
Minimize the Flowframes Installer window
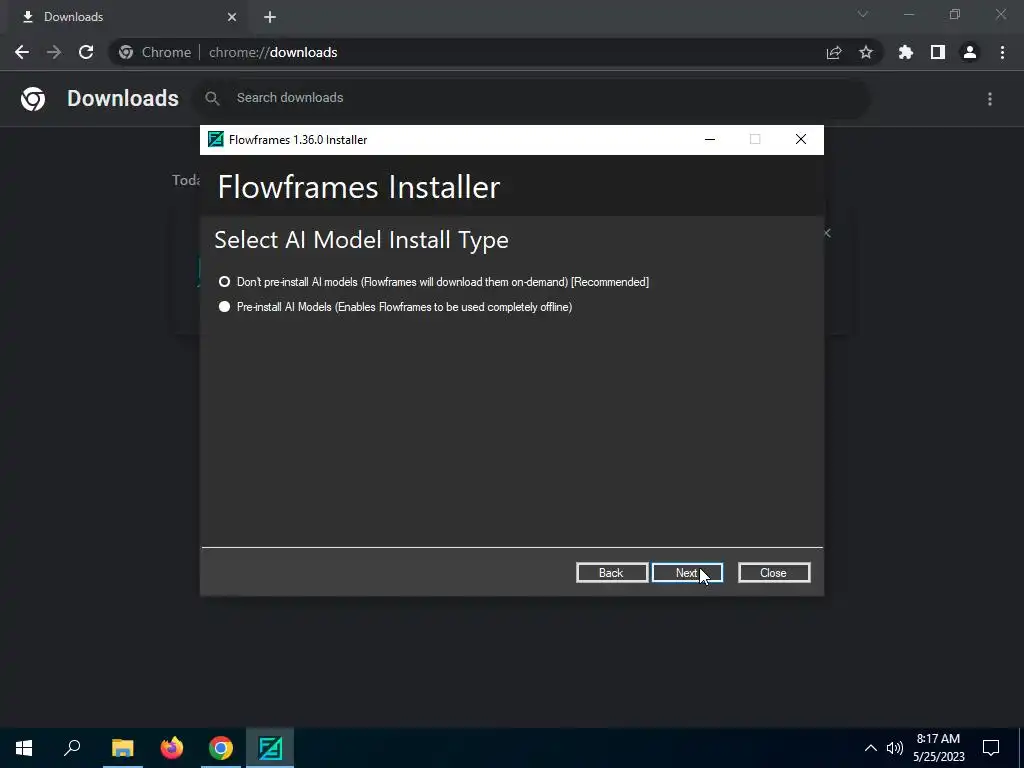[710, 139]
